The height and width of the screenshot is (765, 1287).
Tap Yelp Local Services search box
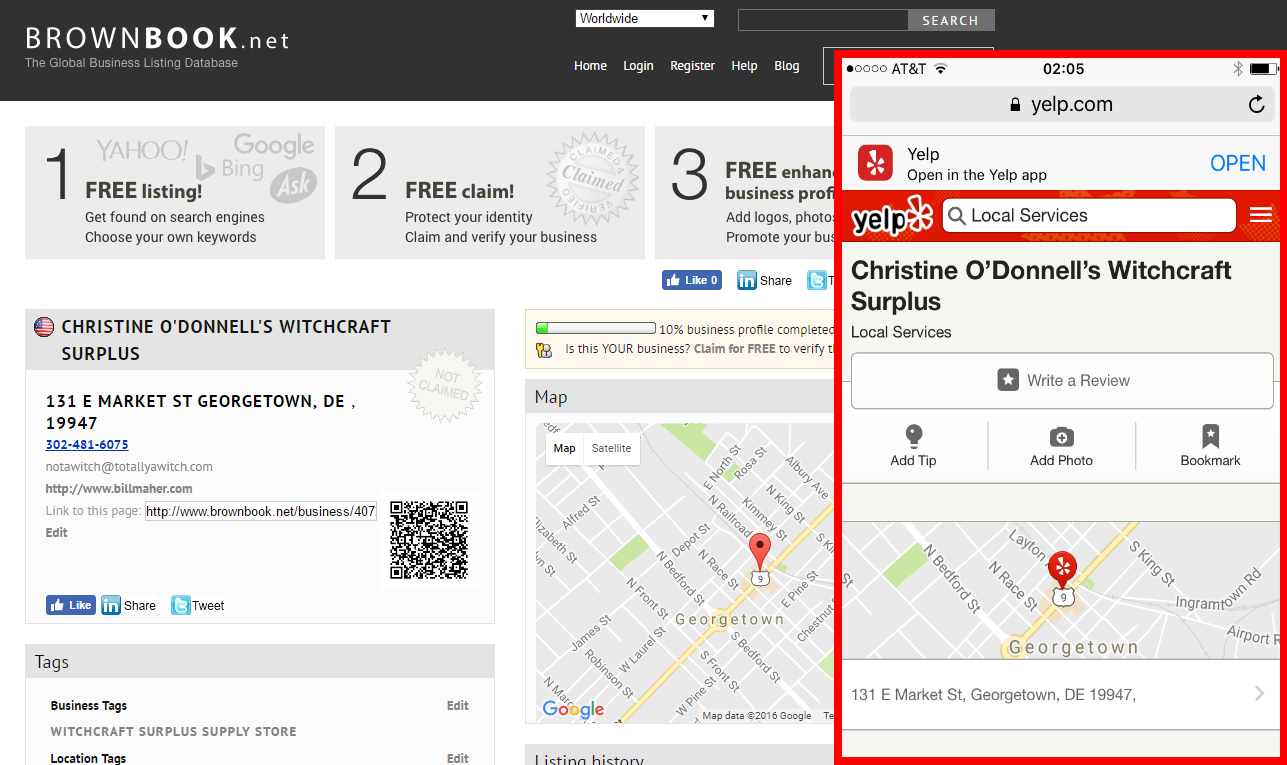1089,215
